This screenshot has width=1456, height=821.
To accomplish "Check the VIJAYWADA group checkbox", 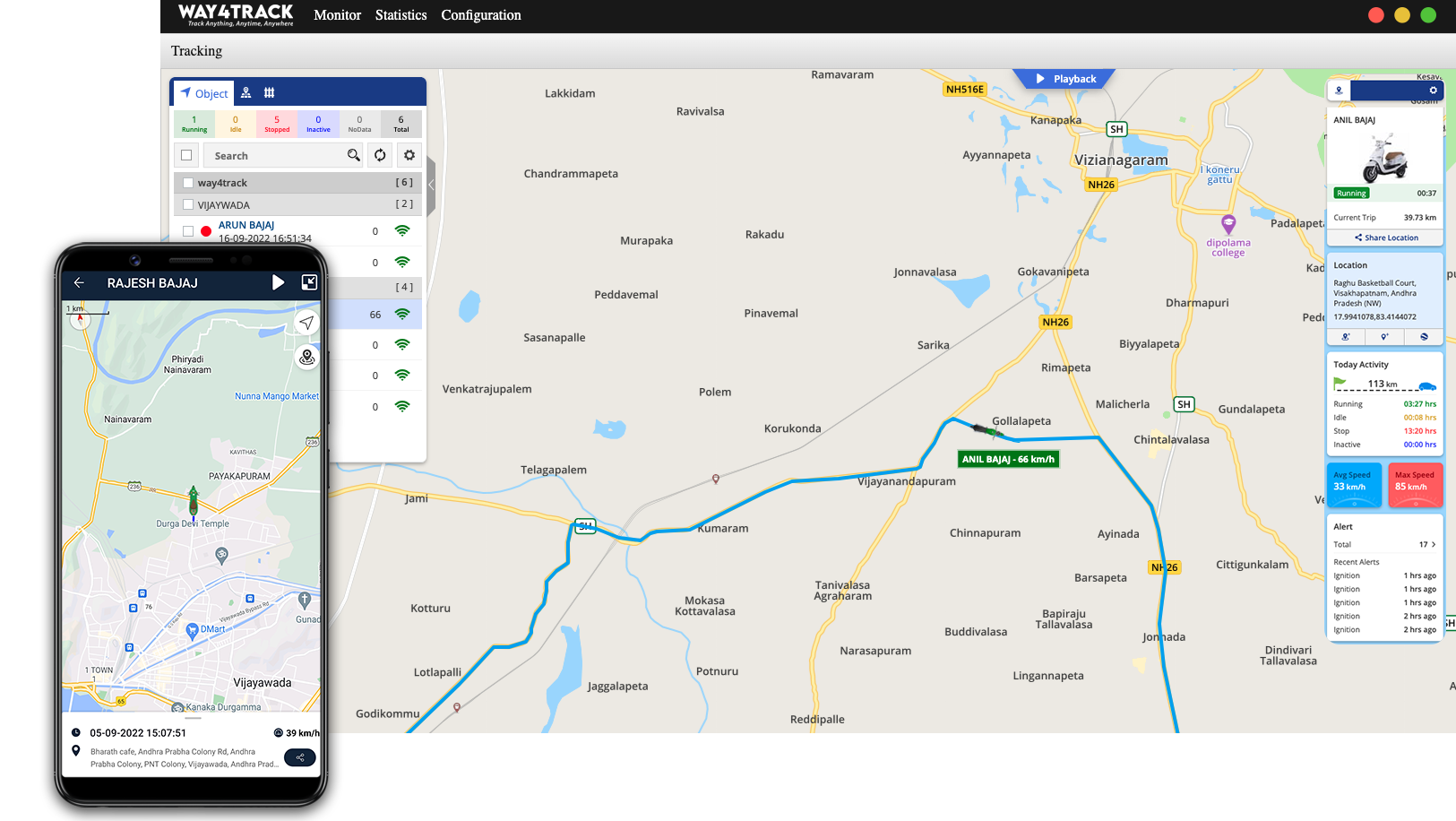I will 188,204.
